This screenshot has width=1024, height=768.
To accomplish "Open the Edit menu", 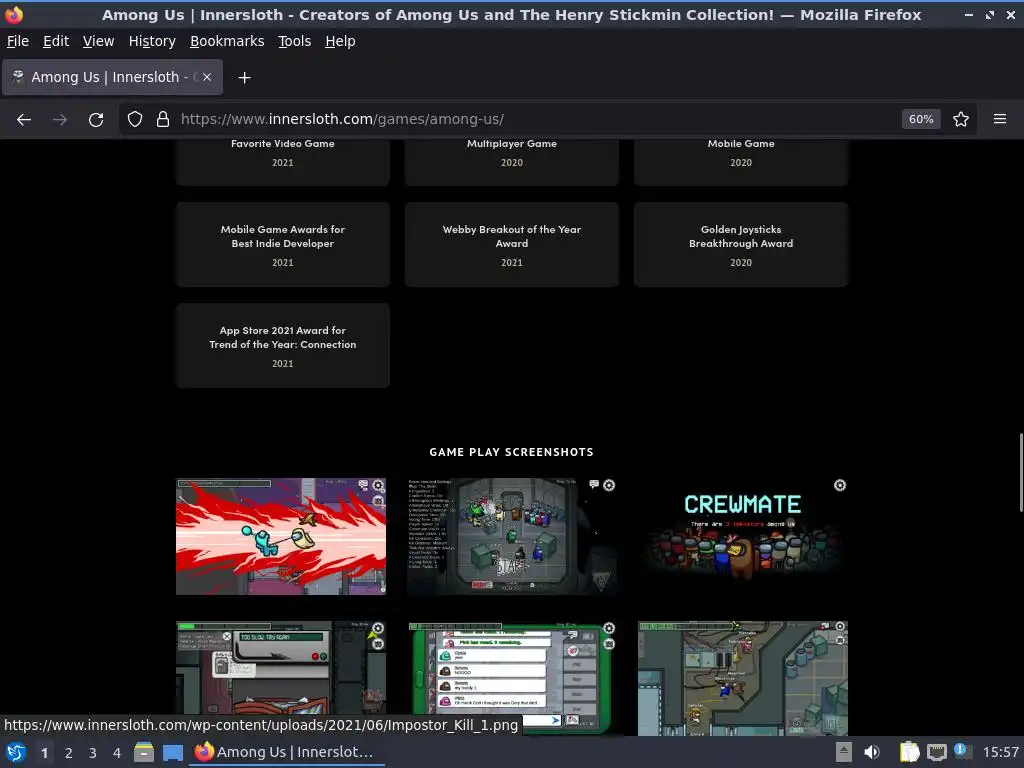I will point(56,41).
